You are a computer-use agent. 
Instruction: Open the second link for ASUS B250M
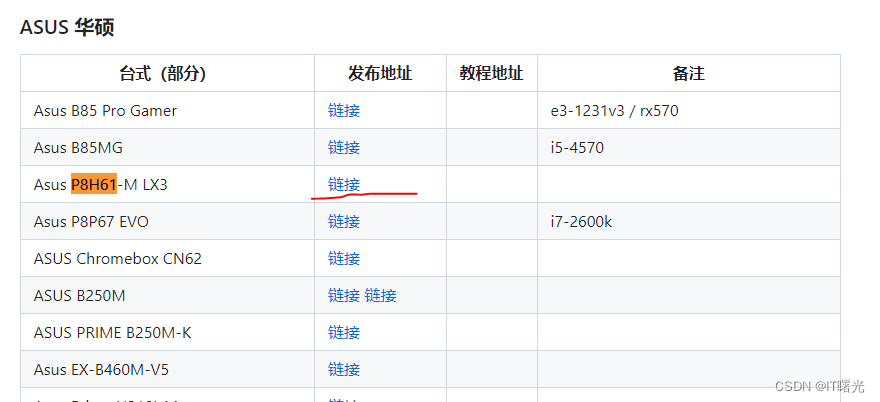coord(381,295)
